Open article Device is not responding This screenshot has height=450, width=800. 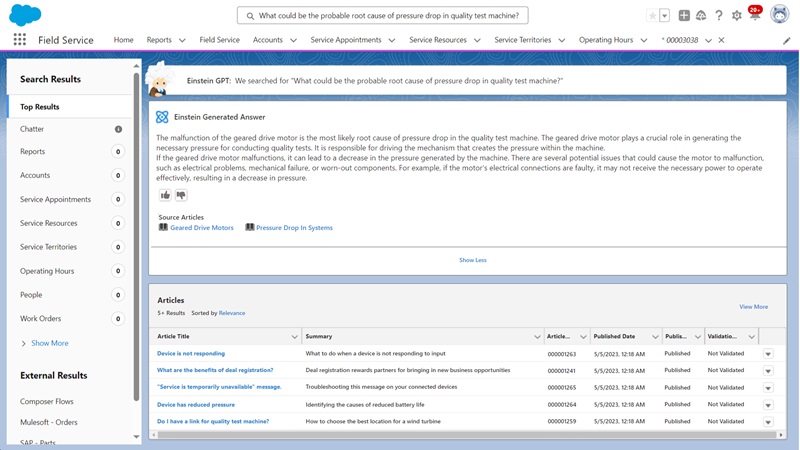coord(191,353)
